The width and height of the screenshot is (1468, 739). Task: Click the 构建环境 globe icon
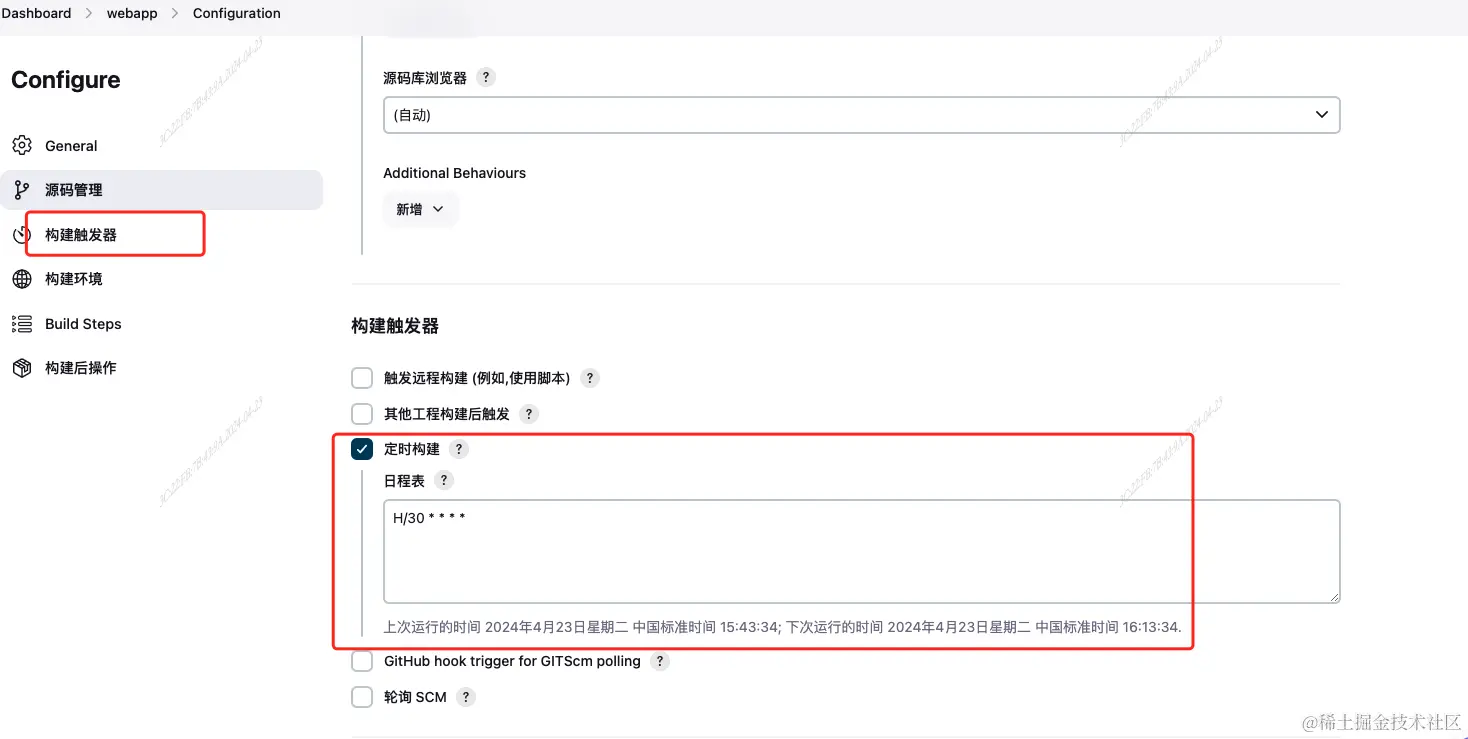[x=22, y=279]
